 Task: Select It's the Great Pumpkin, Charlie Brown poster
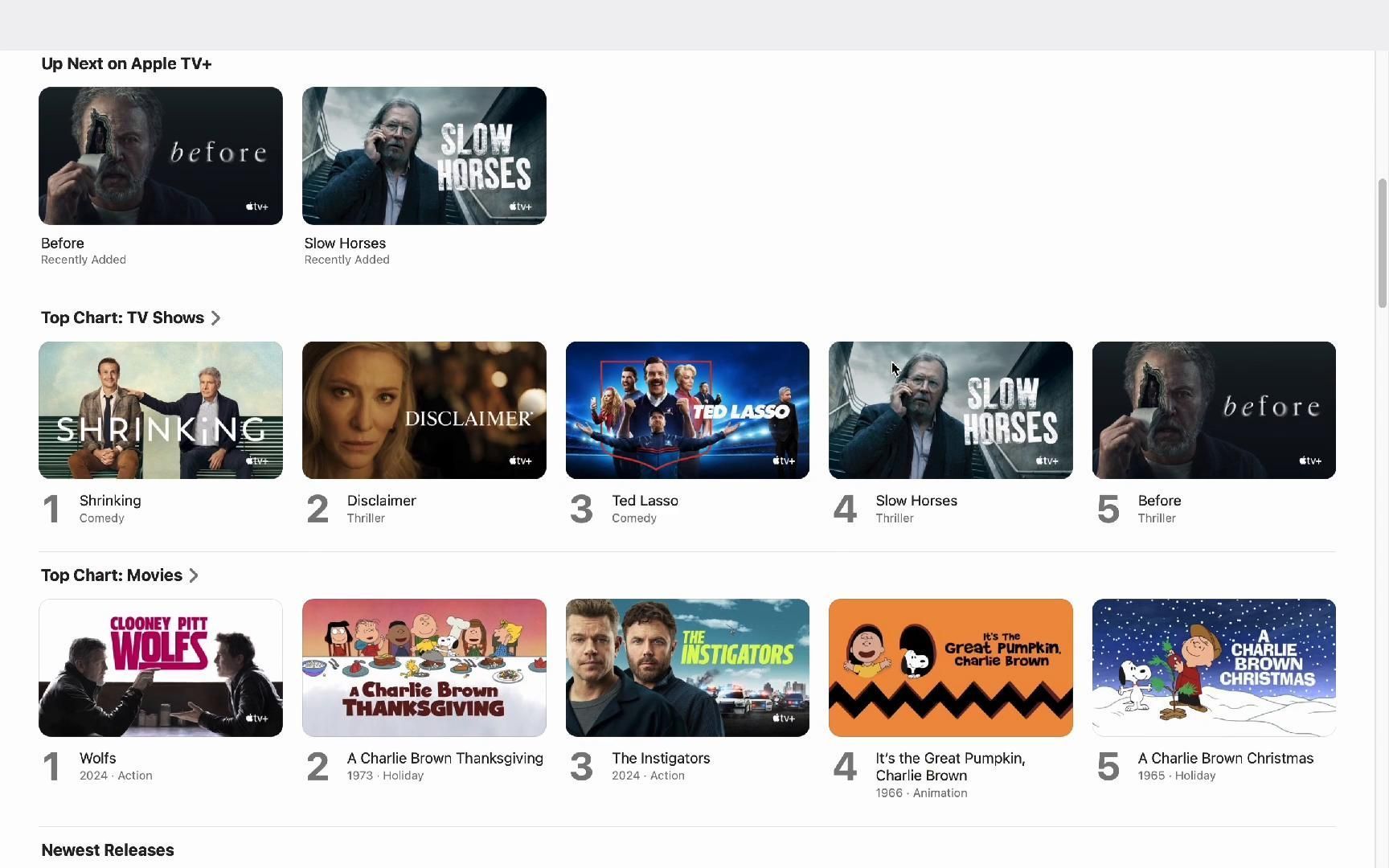pos(951,668)
